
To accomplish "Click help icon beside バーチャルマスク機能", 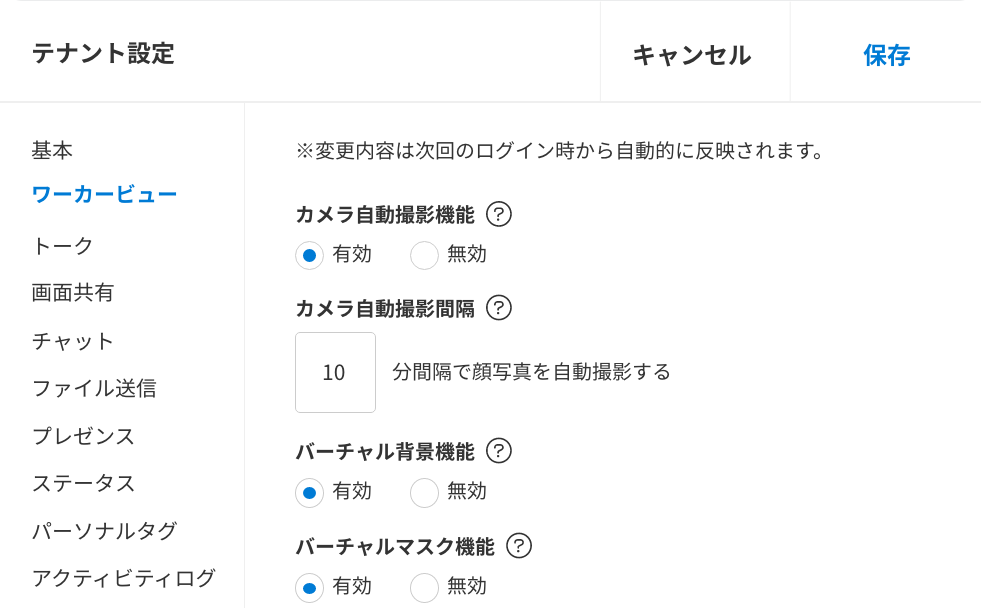I will [x=518, y=546].
